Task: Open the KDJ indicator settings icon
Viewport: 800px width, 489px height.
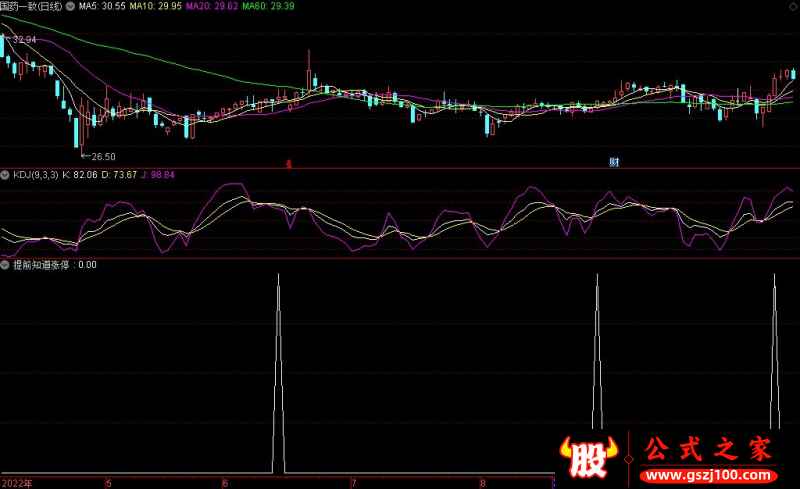Action: [6, 175]
